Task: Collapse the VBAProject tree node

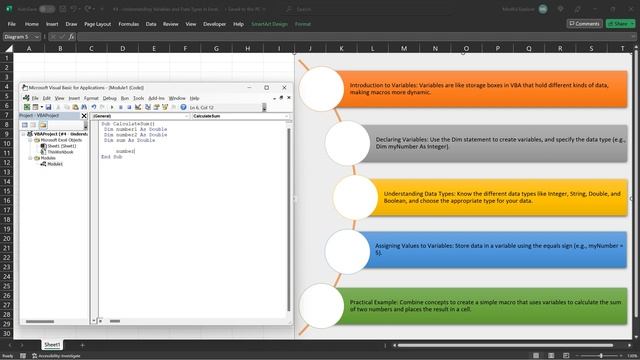Action: [24, 134]
